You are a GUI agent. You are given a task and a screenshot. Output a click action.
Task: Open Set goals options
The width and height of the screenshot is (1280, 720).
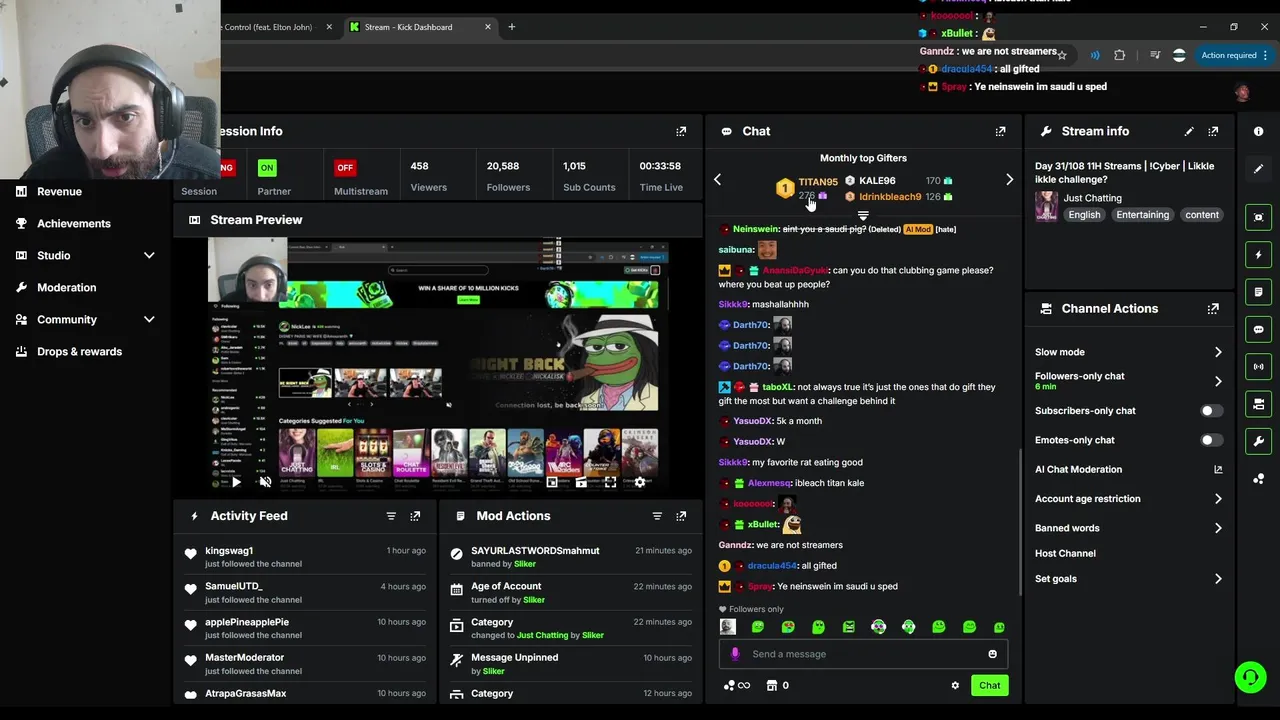[1128, 579]
